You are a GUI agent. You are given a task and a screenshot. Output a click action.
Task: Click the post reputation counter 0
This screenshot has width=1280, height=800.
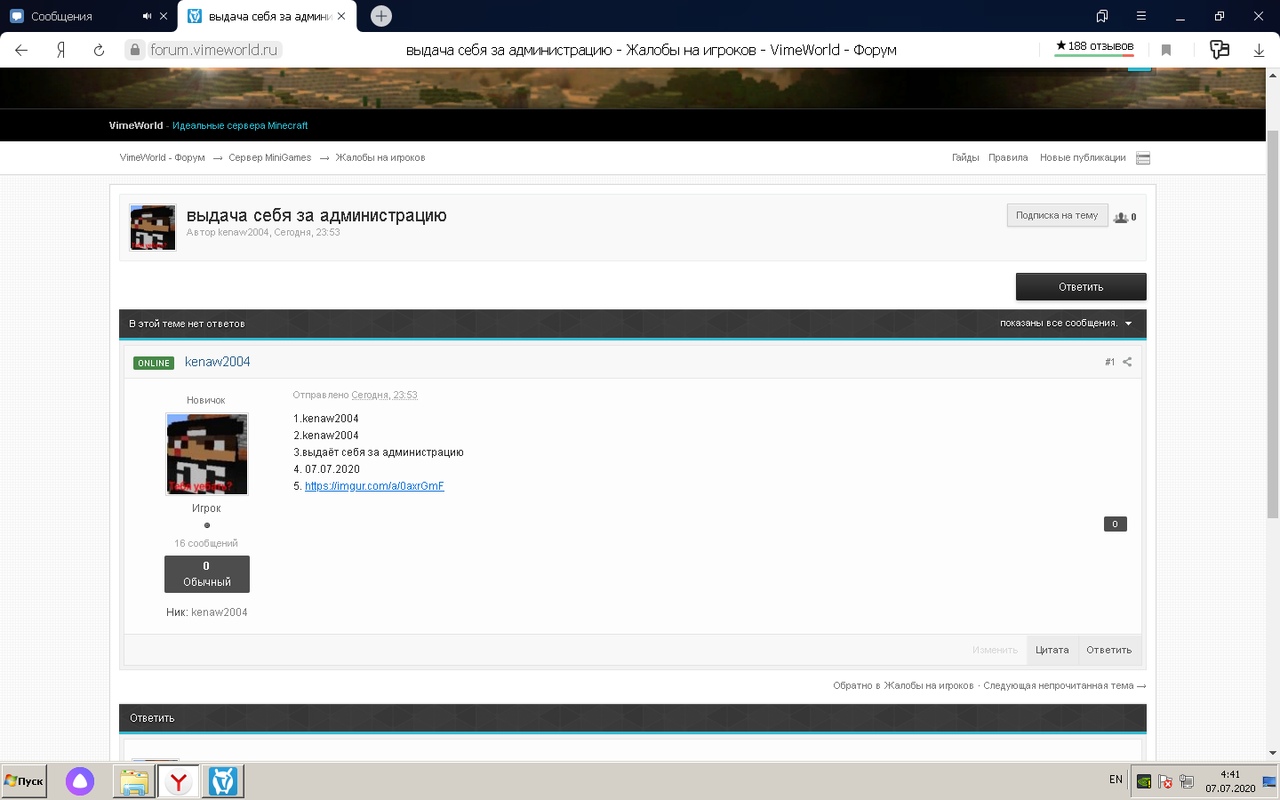1115,524
